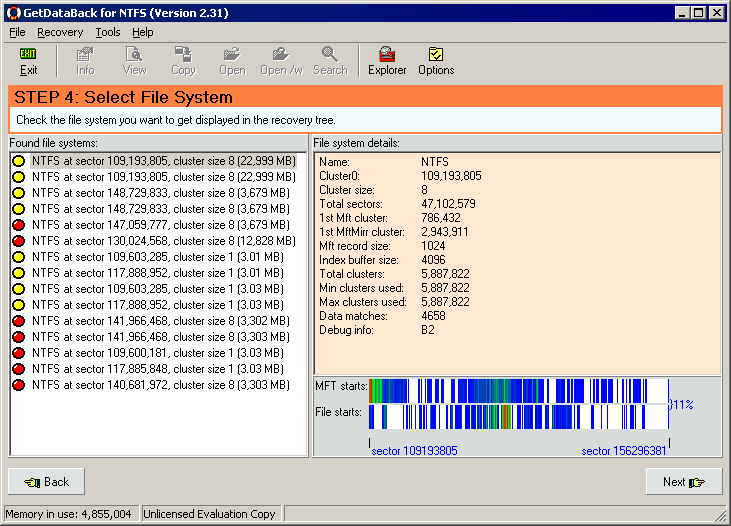Open the Help menu

point(143,32)
